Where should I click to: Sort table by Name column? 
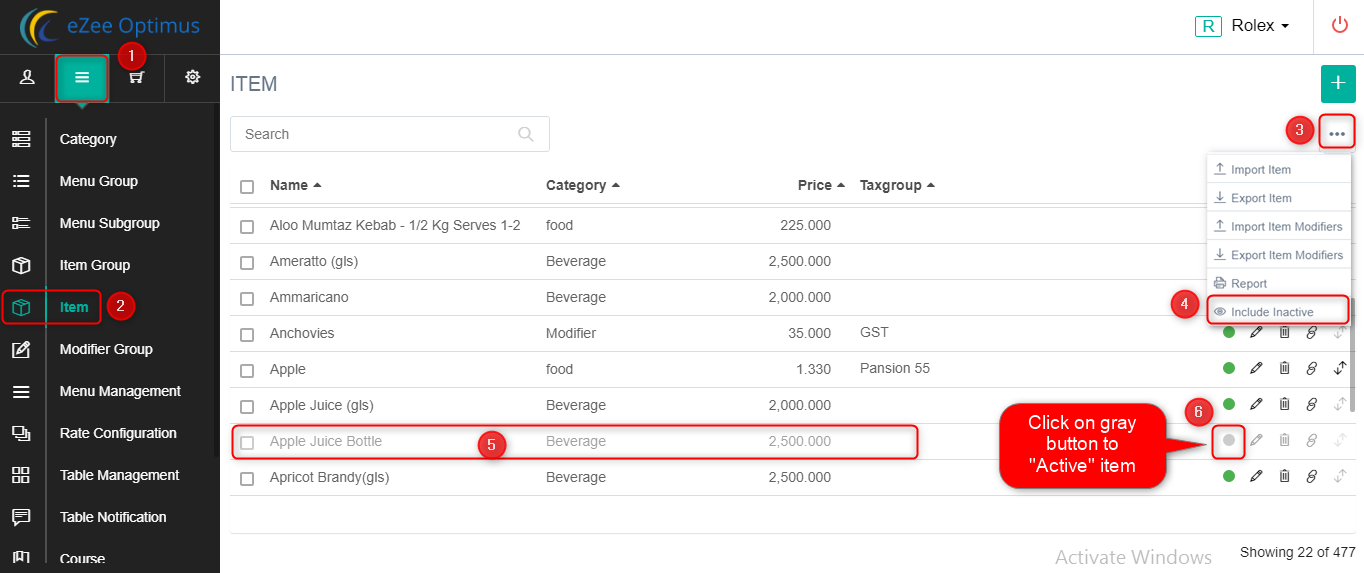point(295,185)
